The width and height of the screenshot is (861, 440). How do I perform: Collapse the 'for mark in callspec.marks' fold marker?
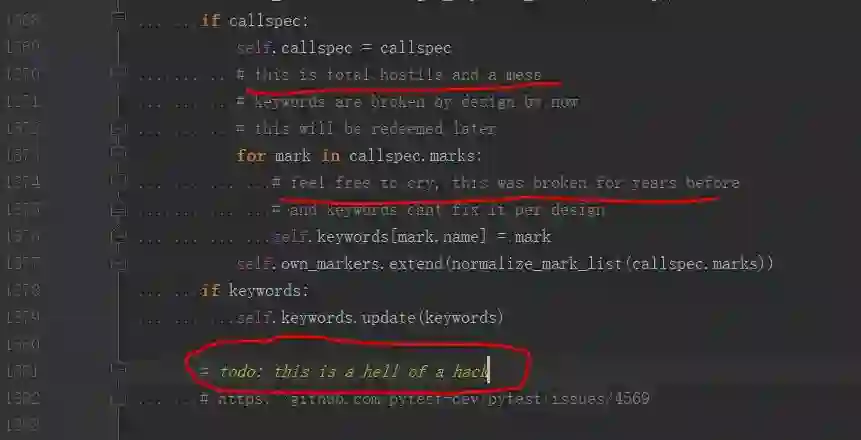point(118,152)
